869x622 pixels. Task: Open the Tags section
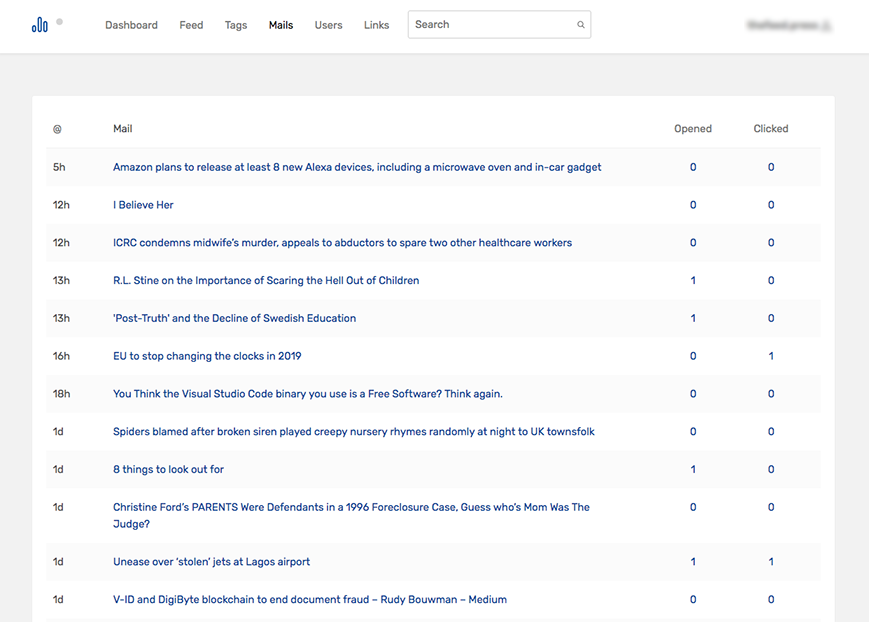pos(236,25)
